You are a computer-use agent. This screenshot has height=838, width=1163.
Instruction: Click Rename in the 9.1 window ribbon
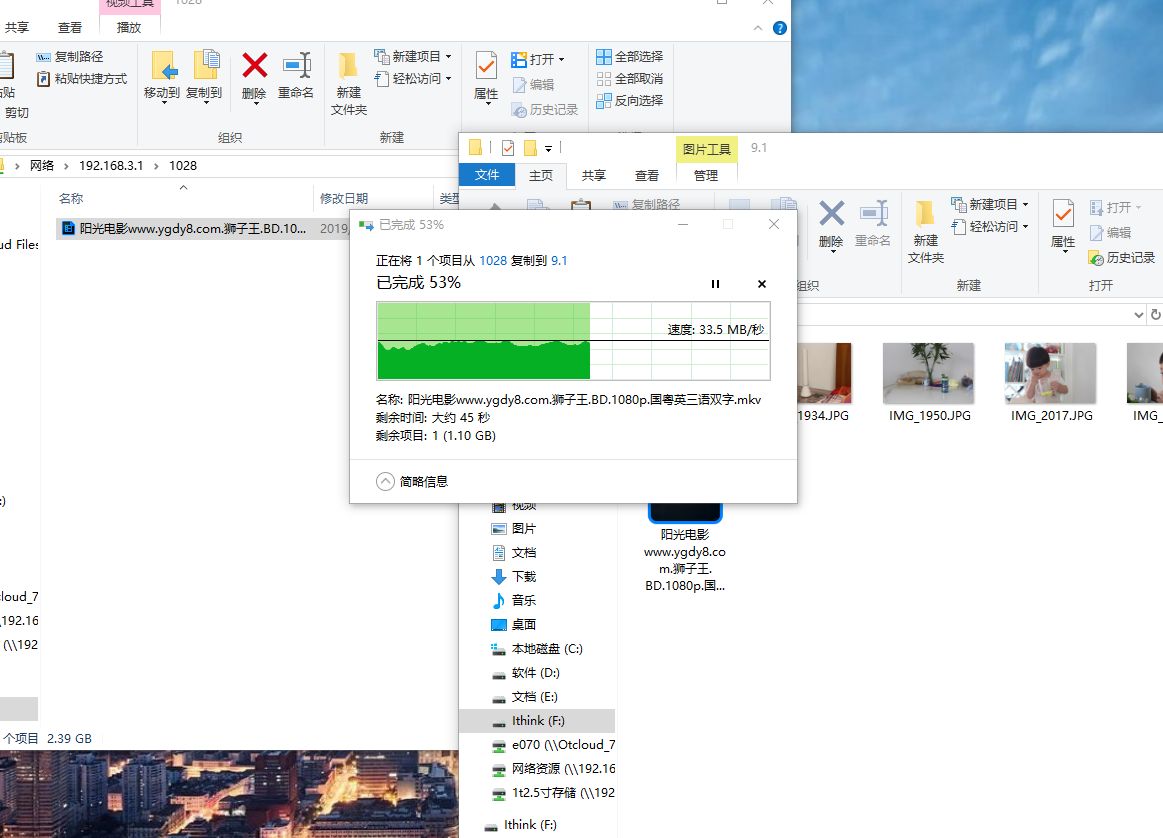[873, 223]
